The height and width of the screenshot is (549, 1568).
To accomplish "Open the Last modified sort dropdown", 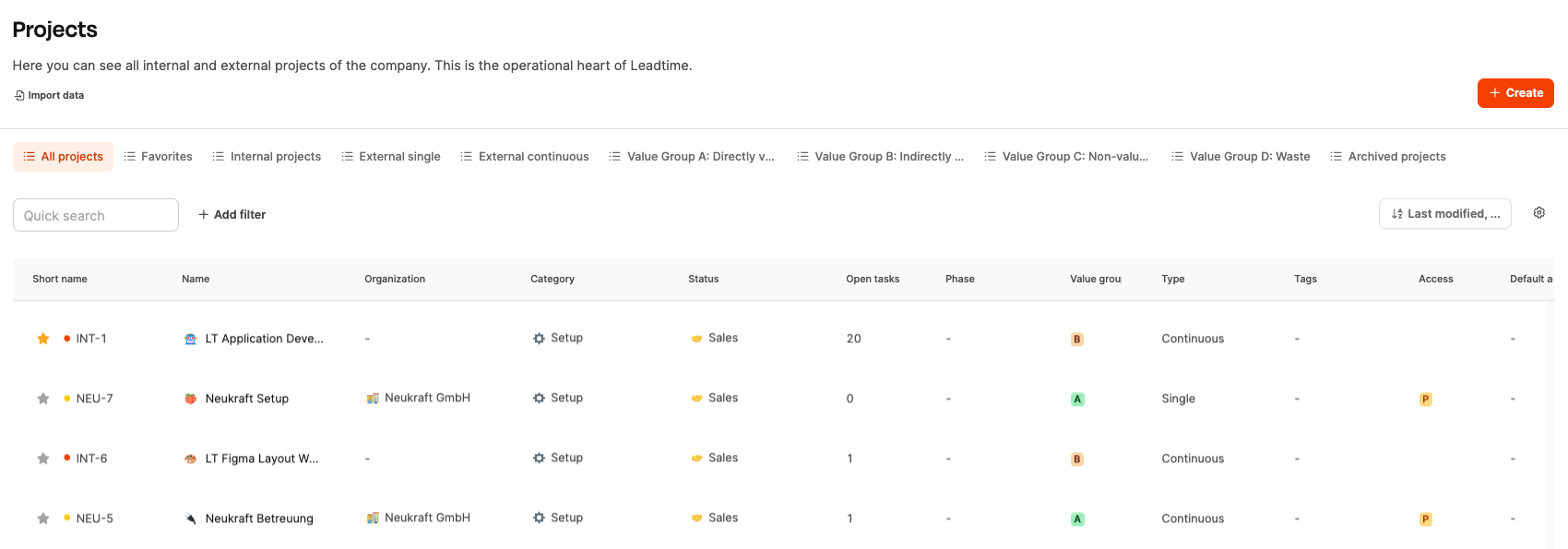I will click(x=1444, y=214).
